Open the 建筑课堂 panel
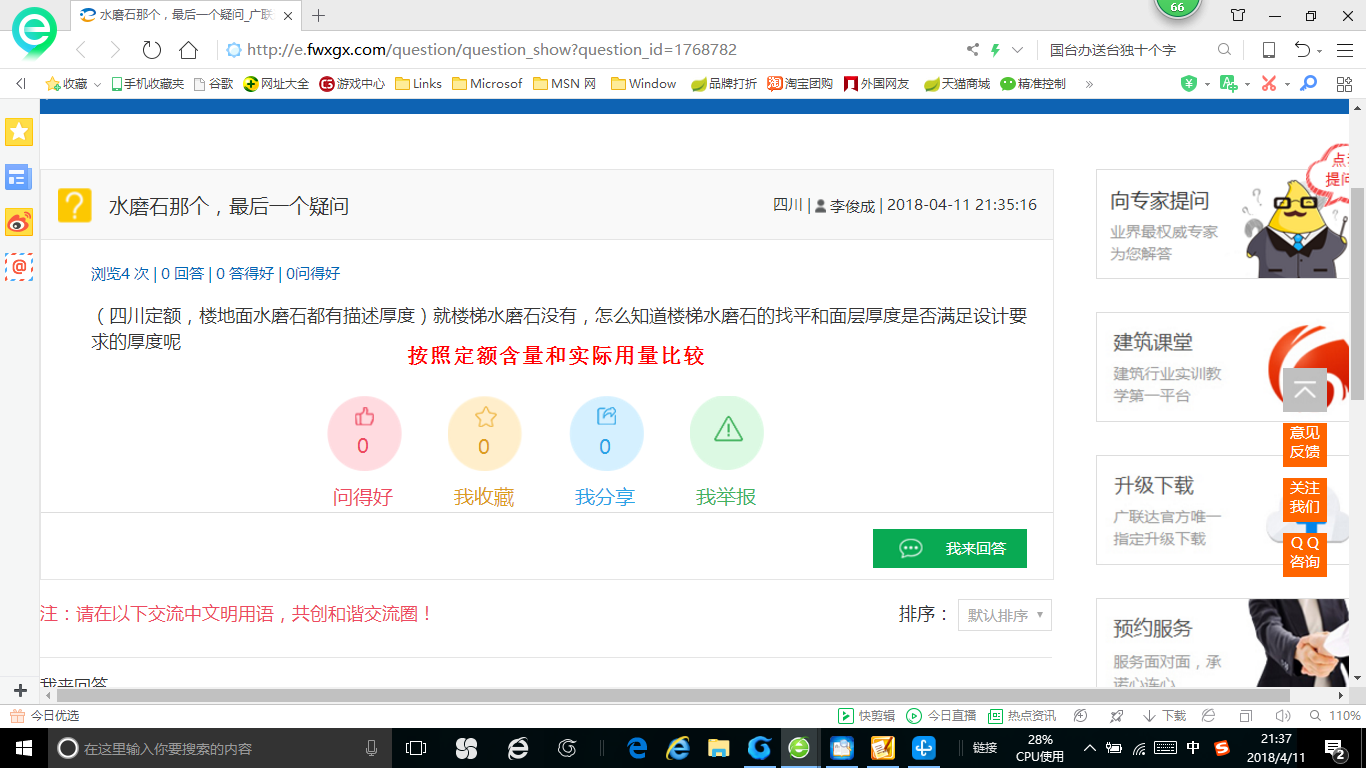1366x768 pixels. point(1222,367)
